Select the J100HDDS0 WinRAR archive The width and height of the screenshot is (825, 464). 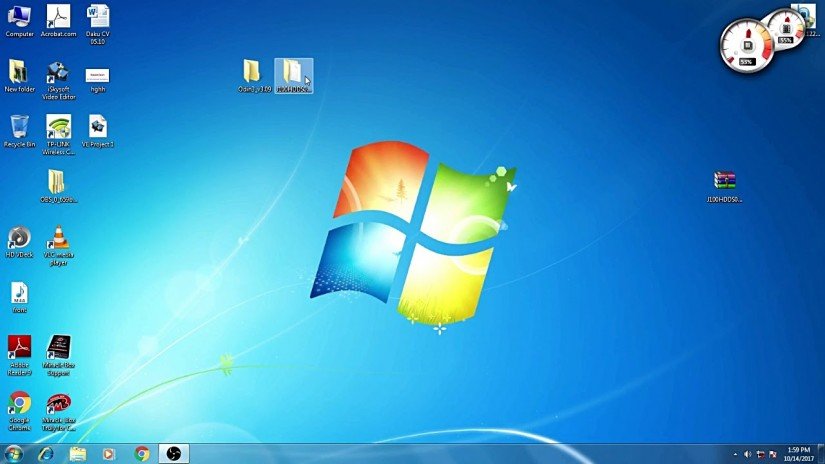pos(725,187)
